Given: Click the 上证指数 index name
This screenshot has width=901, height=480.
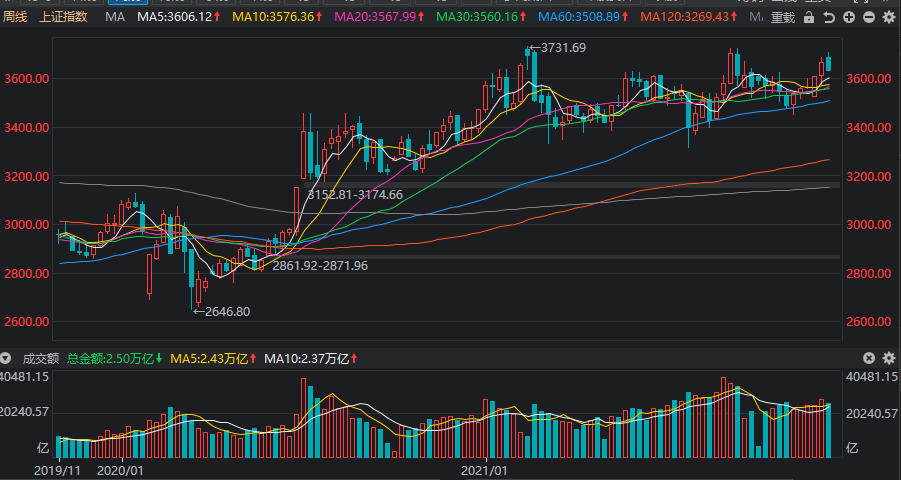Looking at the screenshot, I should pyautogui.click(x=63, y=17).
